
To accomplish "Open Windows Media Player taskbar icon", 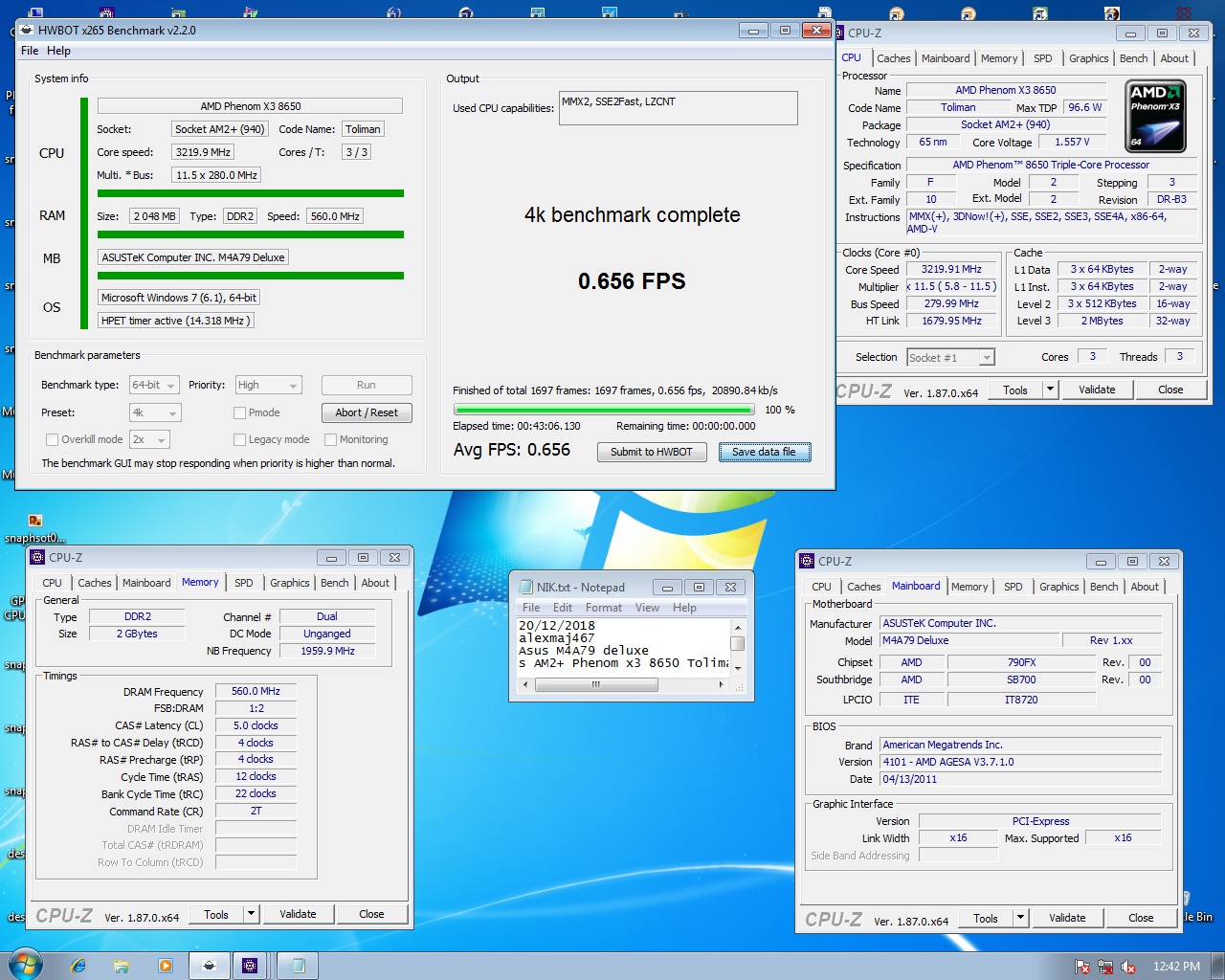I will click(166, 966).
